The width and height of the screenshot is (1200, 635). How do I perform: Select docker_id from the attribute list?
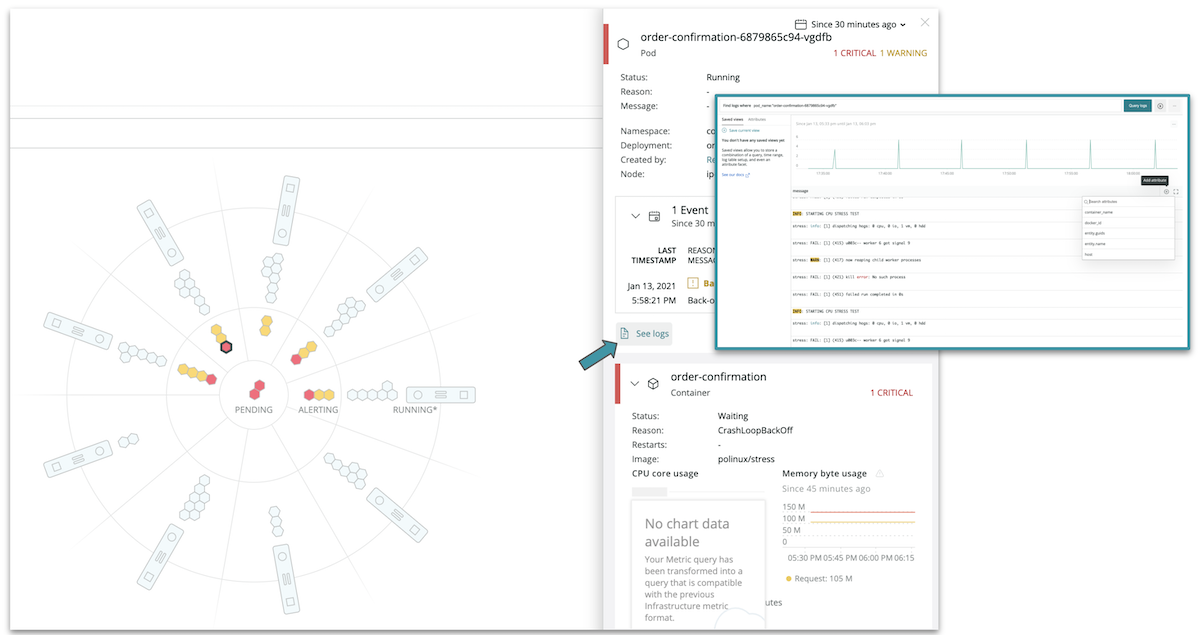(1128, 223)
